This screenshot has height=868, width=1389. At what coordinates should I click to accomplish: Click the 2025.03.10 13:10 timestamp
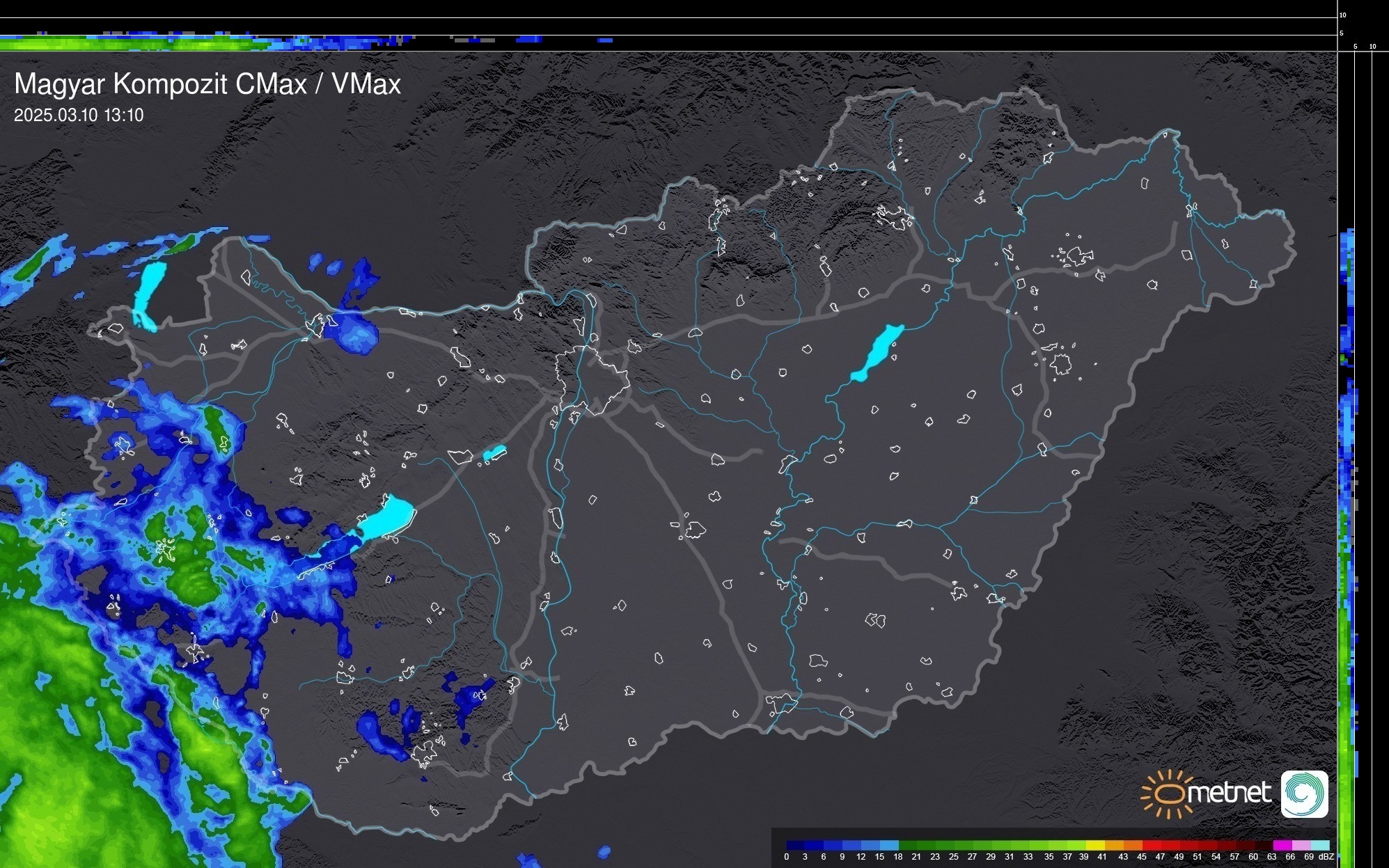[79, 116]
